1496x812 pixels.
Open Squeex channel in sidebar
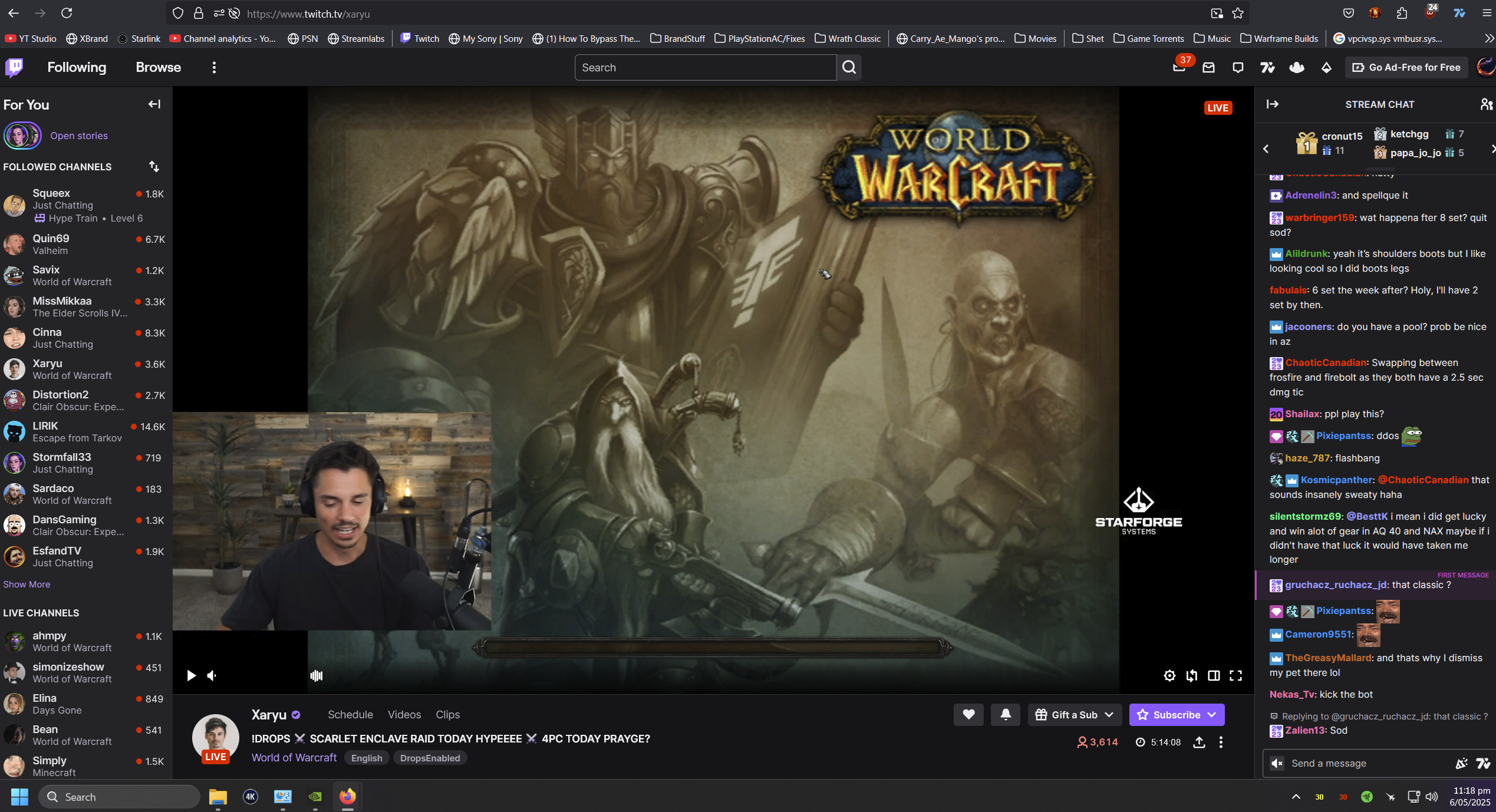[85, 205]
